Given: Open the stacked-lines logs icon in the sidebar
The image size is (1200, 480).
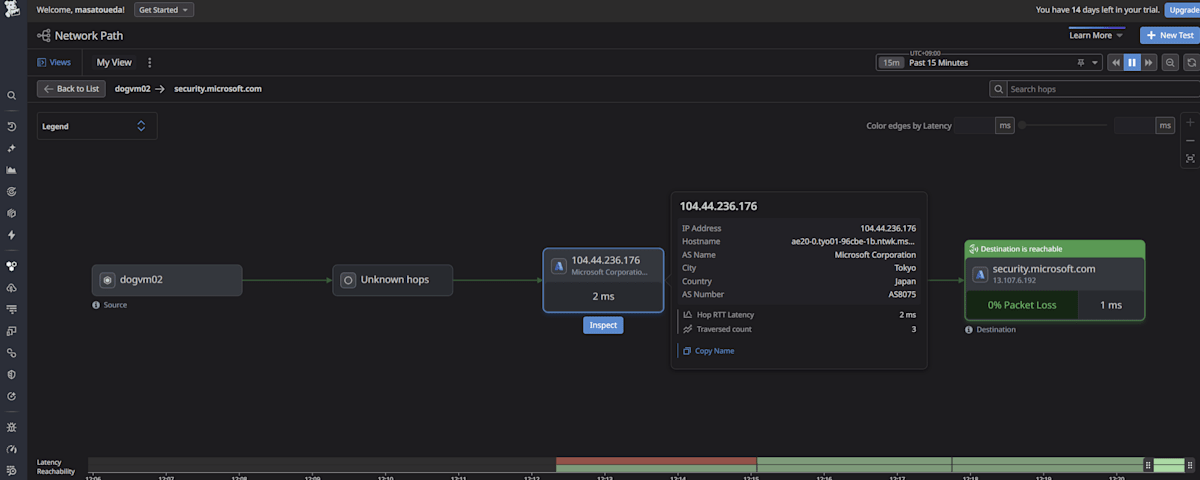Looking at the screenshot, I should pyautogui.click(x=12, y=309).
